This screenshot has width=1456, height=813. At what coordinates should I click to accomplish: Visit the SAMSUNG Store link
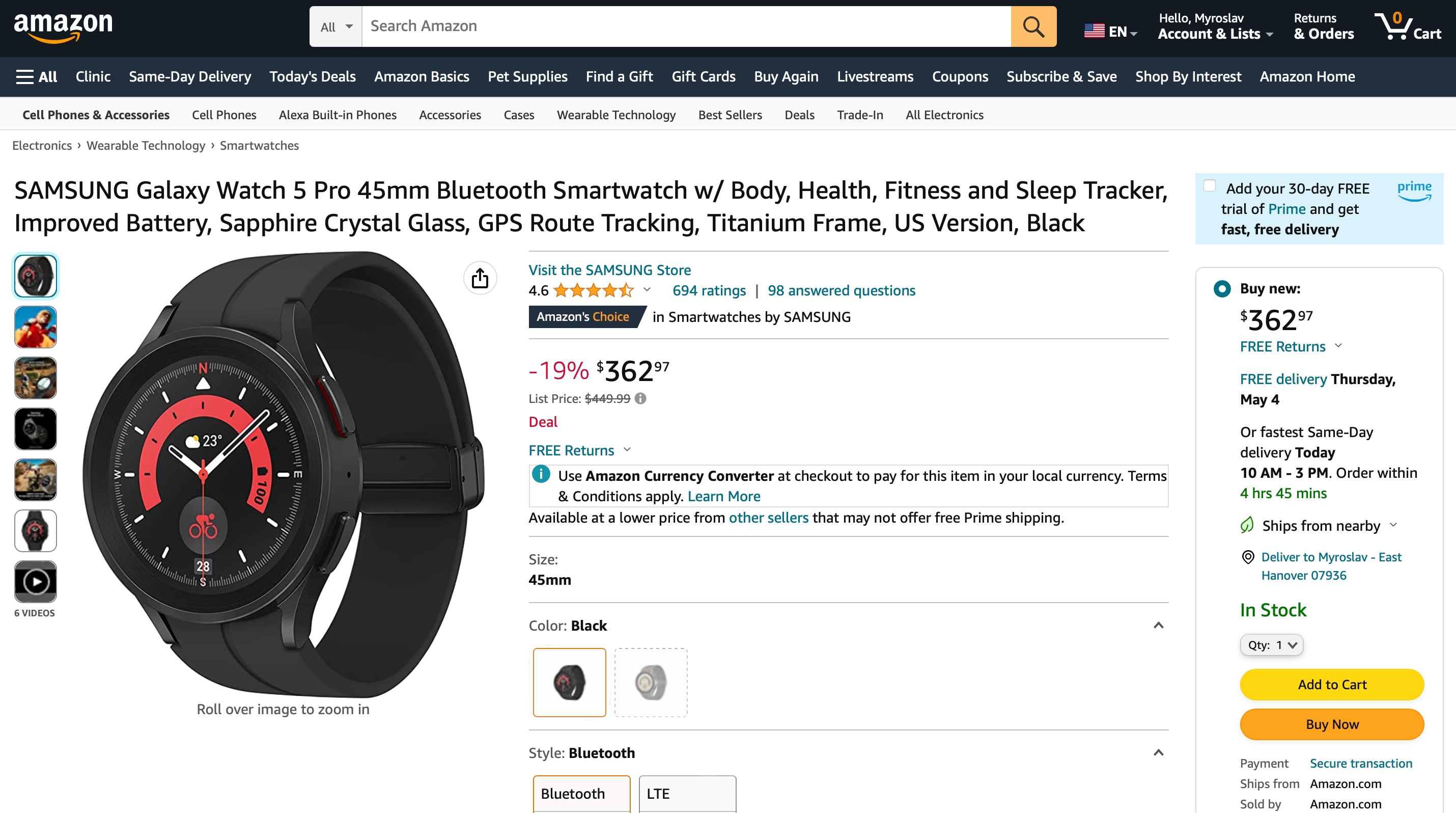click(609, 269)
